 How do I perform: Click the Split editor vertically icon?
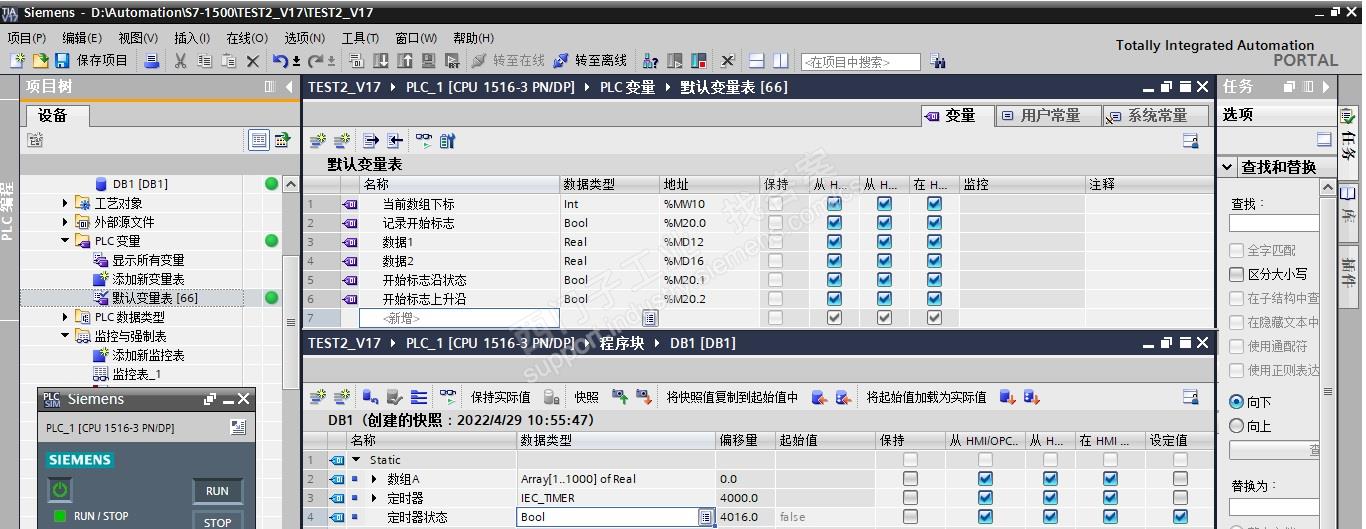pos(780,60)
